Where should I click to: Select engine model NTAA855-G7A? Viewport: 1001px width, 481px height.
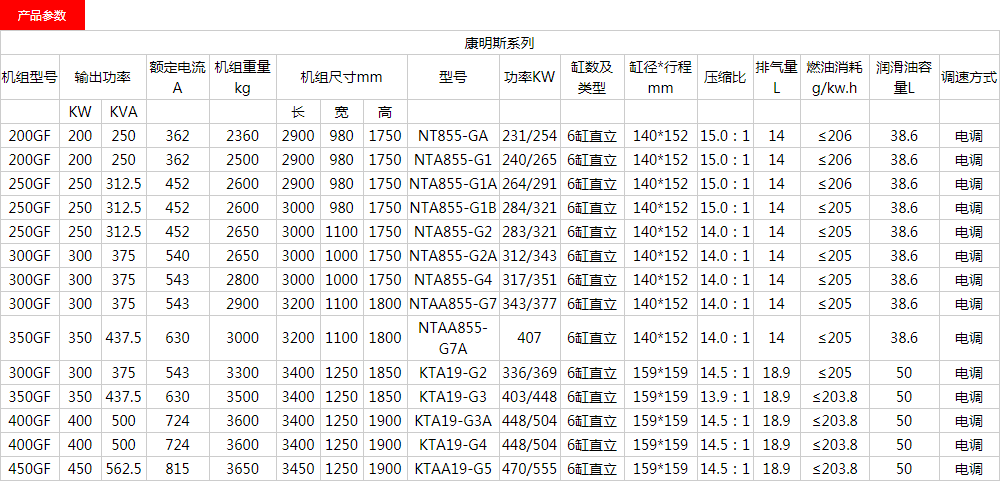point(453,337)
